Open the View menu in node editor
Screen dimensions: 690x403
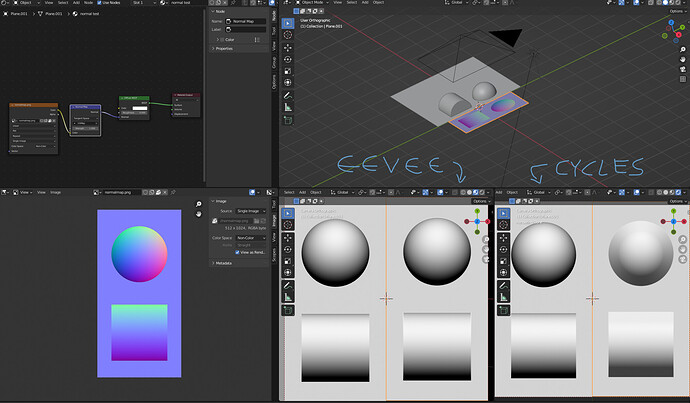click(49, 3)
